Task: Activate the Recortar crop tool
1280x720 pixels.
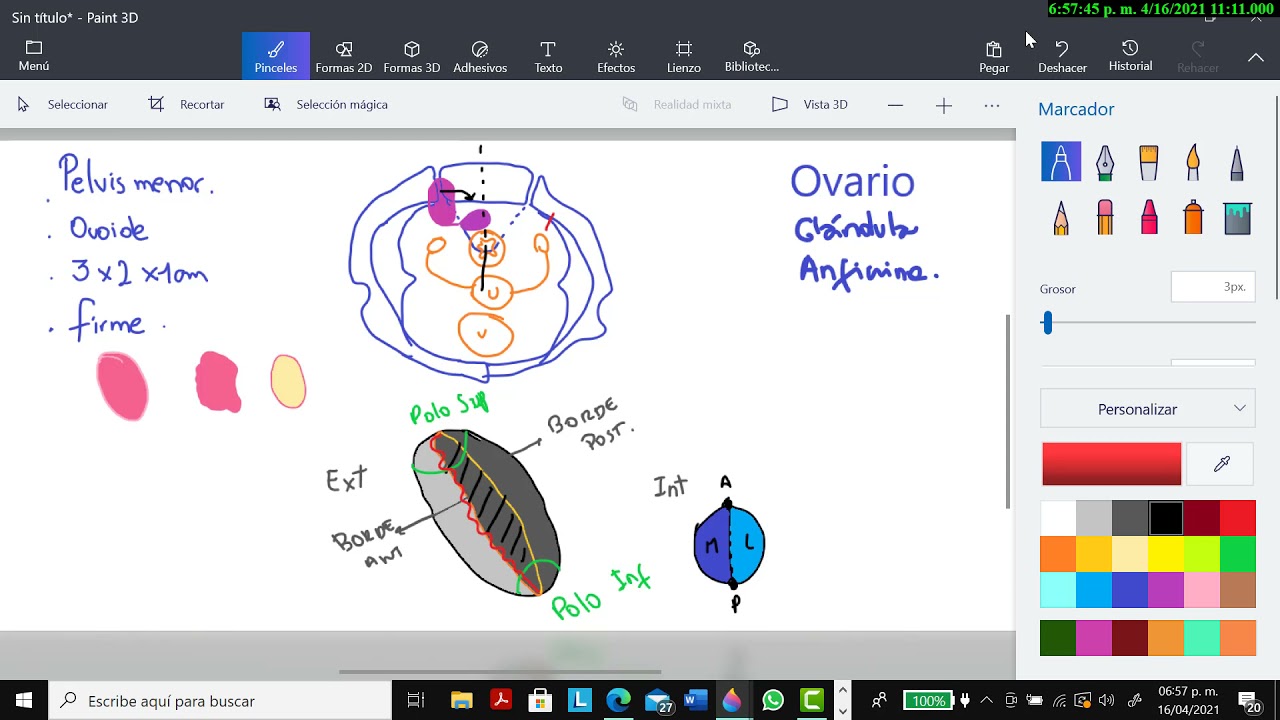Action: (x=186, y=104)
